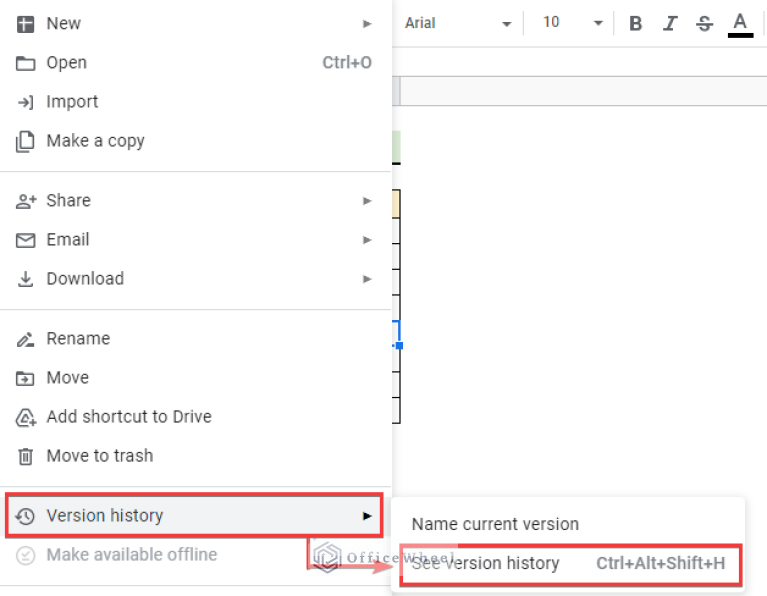Click See version history
This screenshot has height=596, width=767.
click(x=486, y=563)
